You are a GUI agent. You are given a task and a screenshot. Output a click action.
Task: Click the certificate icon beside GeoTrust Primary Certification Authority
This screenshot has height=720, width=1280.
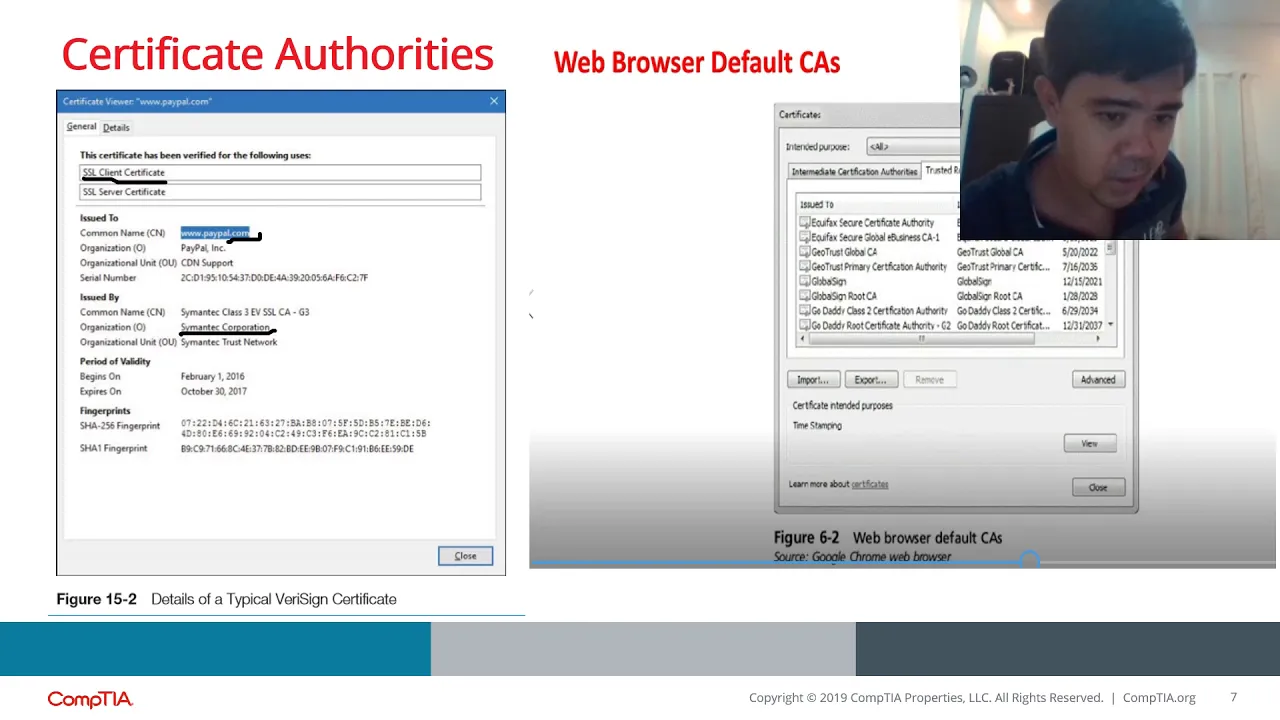click(x=805, y=267)
